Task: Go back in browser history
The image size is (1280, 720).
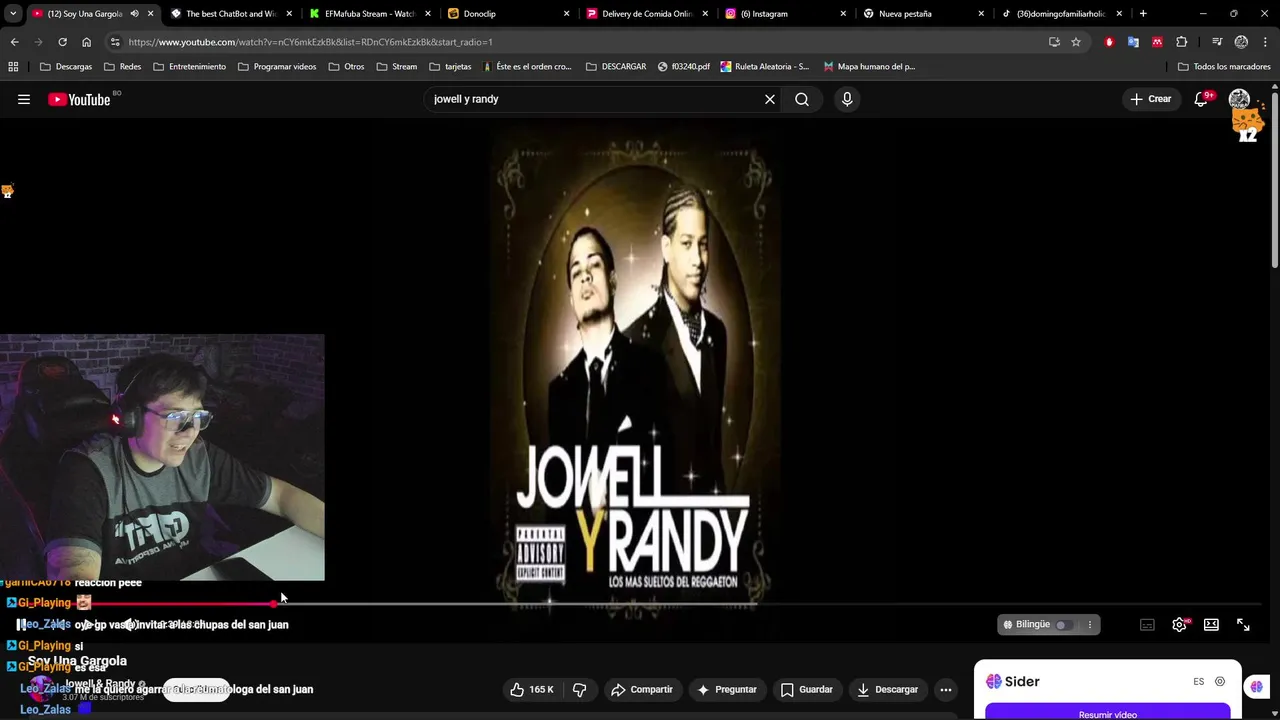Action: coord(14,42)
